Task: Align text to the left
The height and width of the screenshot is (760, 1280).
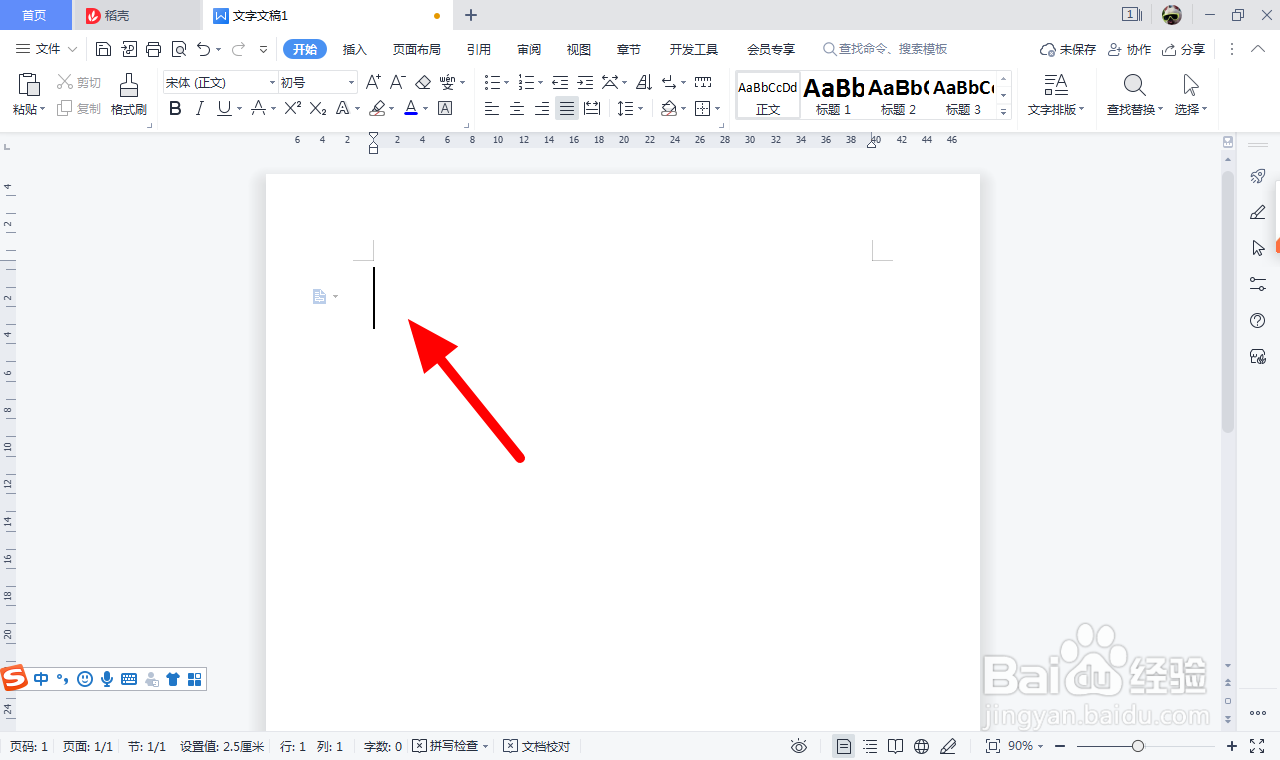Action: click(492, 108)
